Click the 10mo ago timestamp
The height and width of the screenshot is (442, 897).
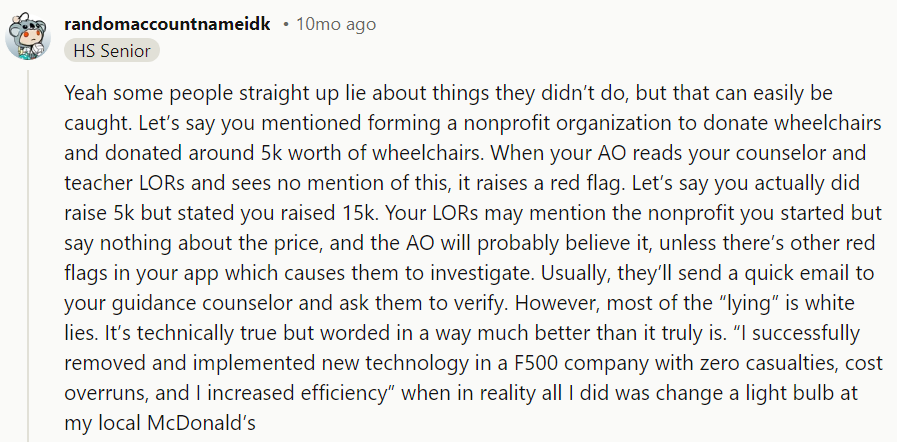coord(336,25)
